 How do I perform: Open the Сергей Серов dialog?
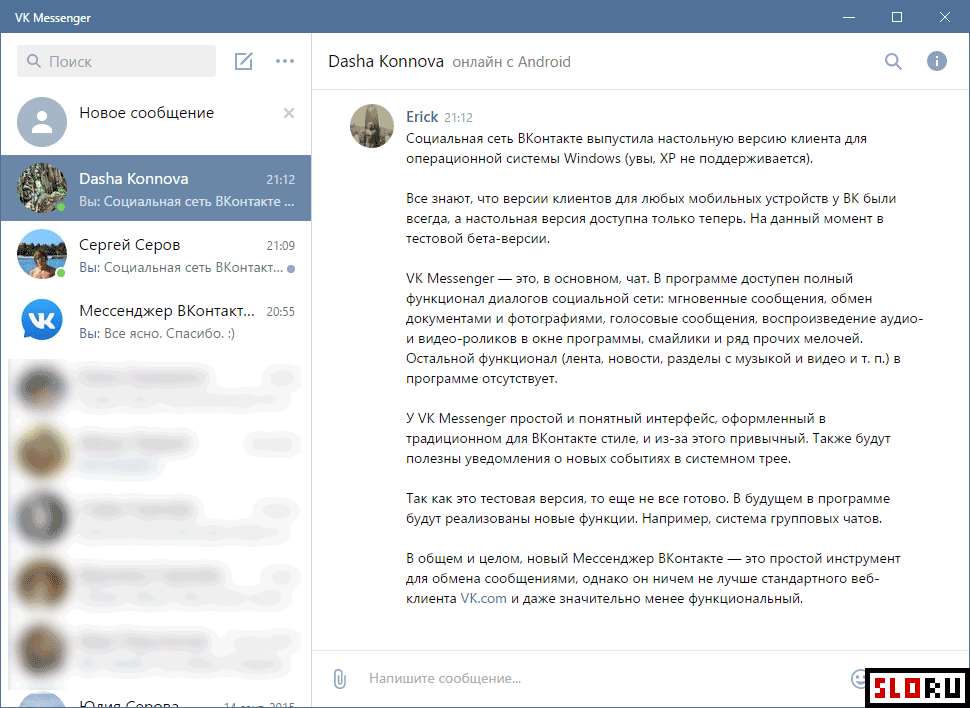(156, 254)
